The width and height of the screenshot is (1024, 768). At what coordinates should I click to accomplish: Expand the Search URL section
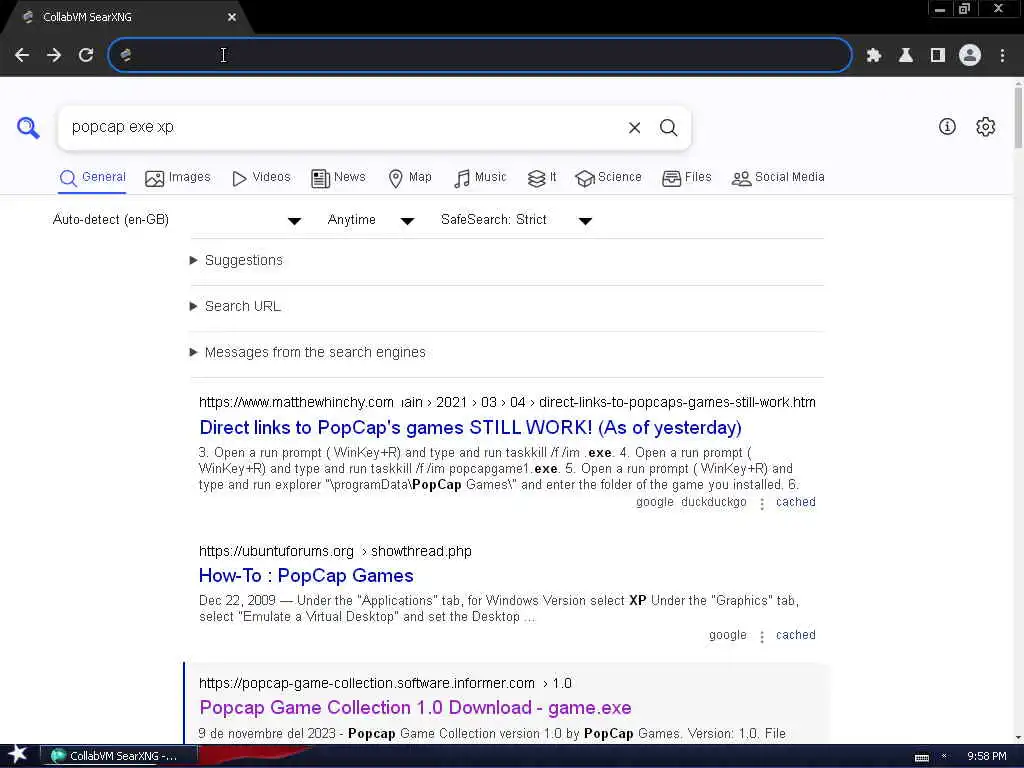point(235,306)
